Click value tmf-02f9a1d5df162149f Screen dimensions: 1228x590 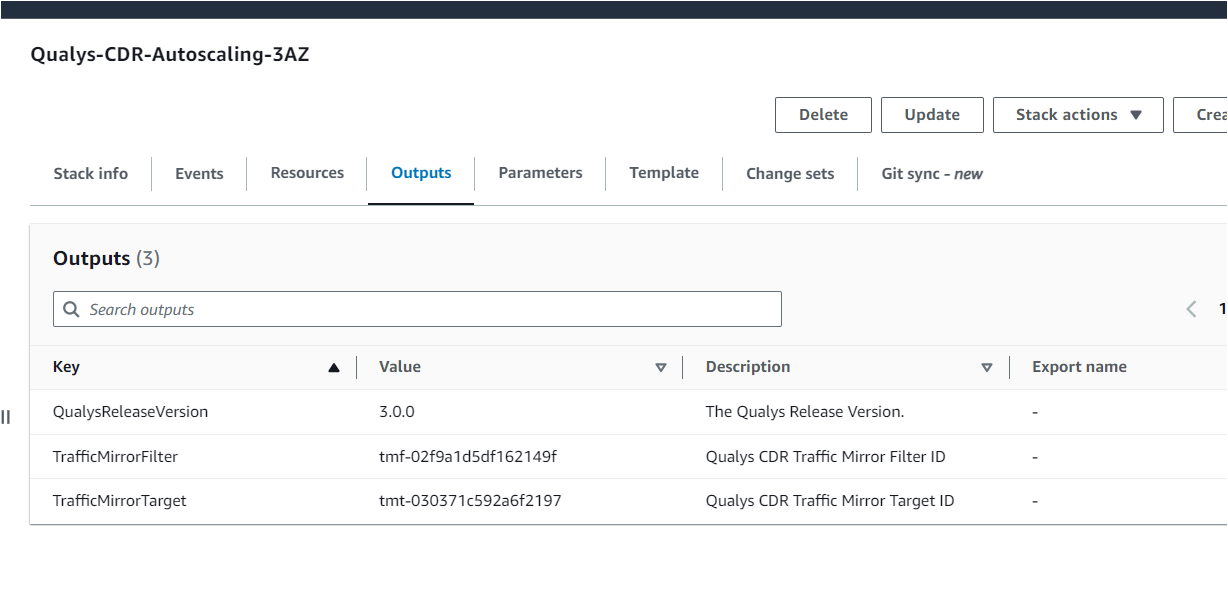click(x=468, y=456)
